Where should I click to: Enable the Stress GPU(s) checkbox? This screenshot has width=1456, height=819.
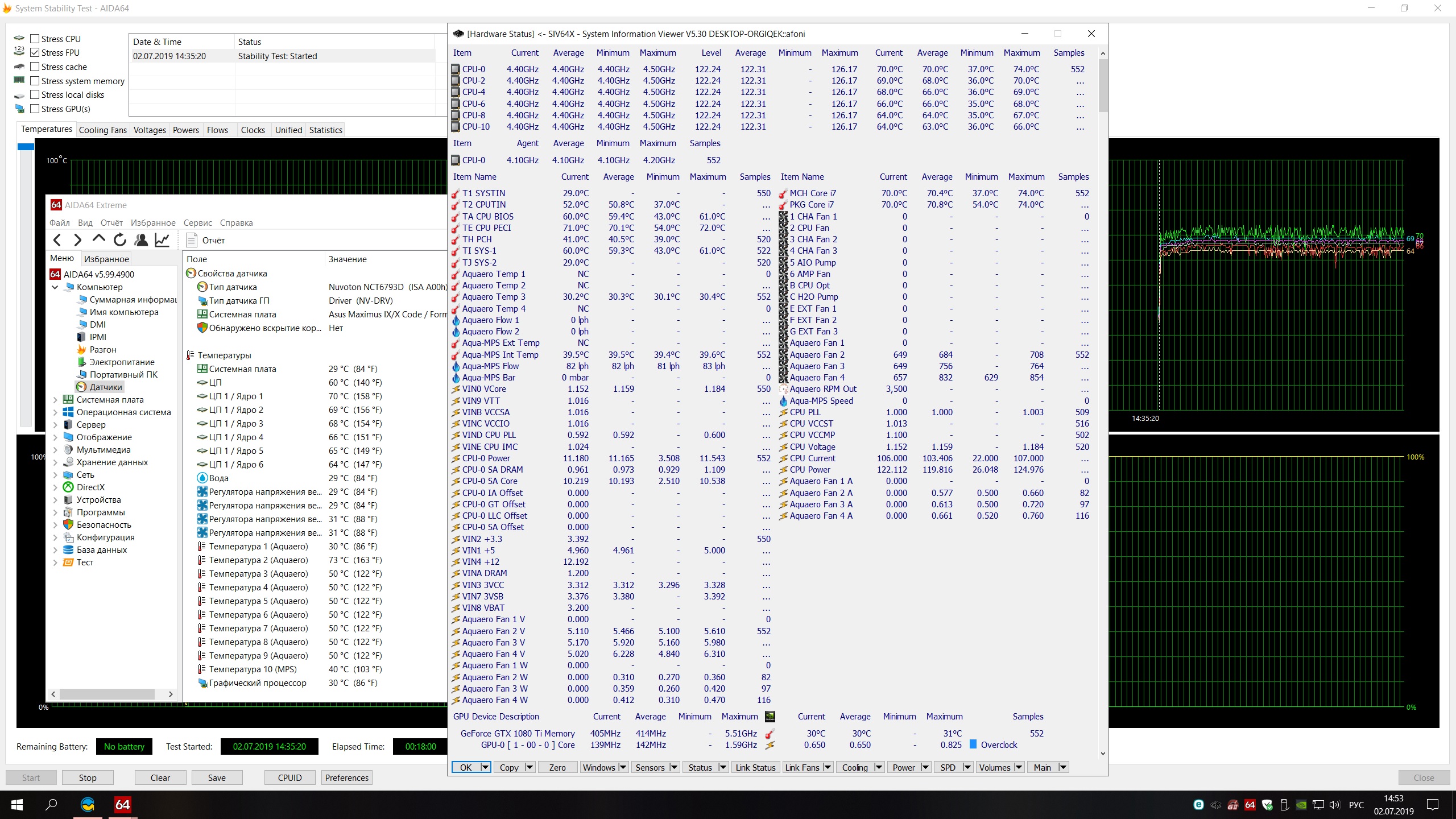(35, 109)
